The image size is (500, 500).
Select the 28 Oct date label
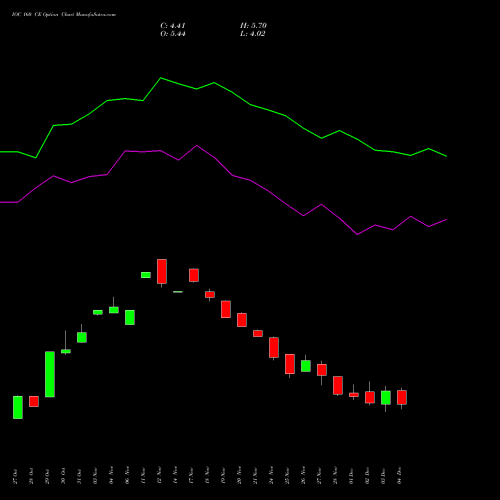[31, 476]
